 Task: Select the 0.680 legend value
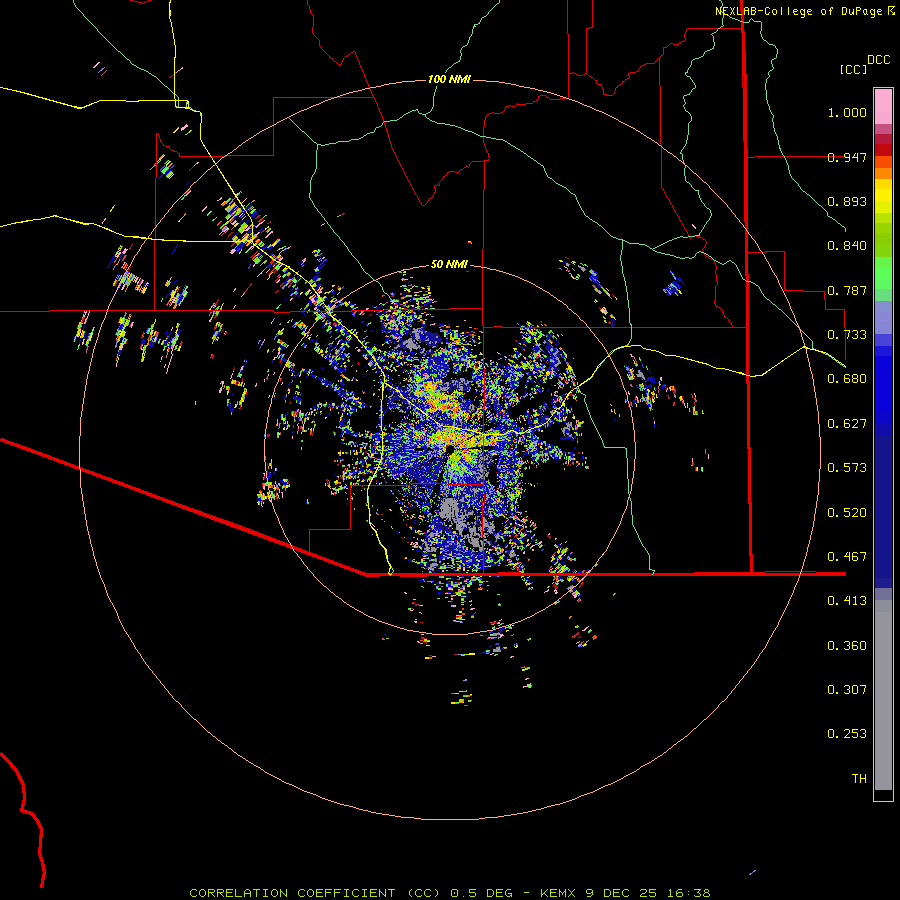pyautogui.click(x=847, y=379)
